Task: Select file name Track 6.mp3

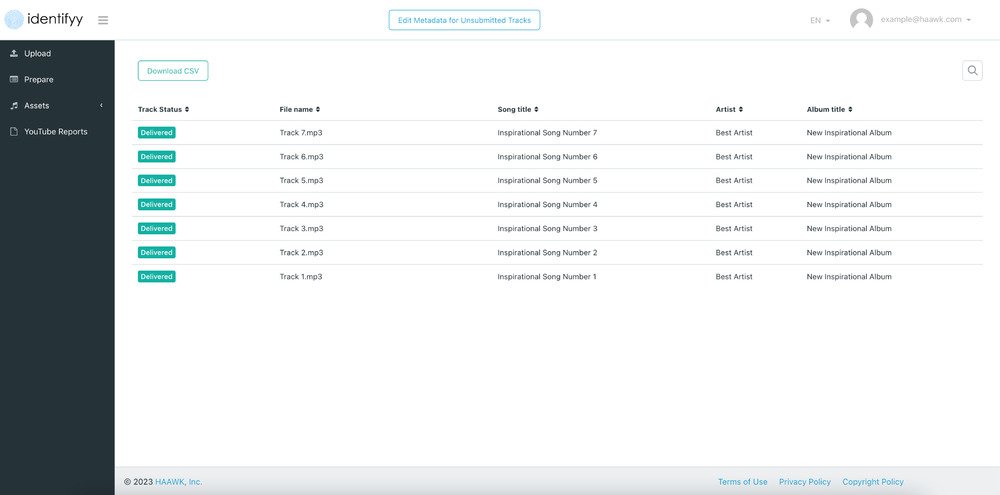Action: pyautogui.click(x=301, y=157)
